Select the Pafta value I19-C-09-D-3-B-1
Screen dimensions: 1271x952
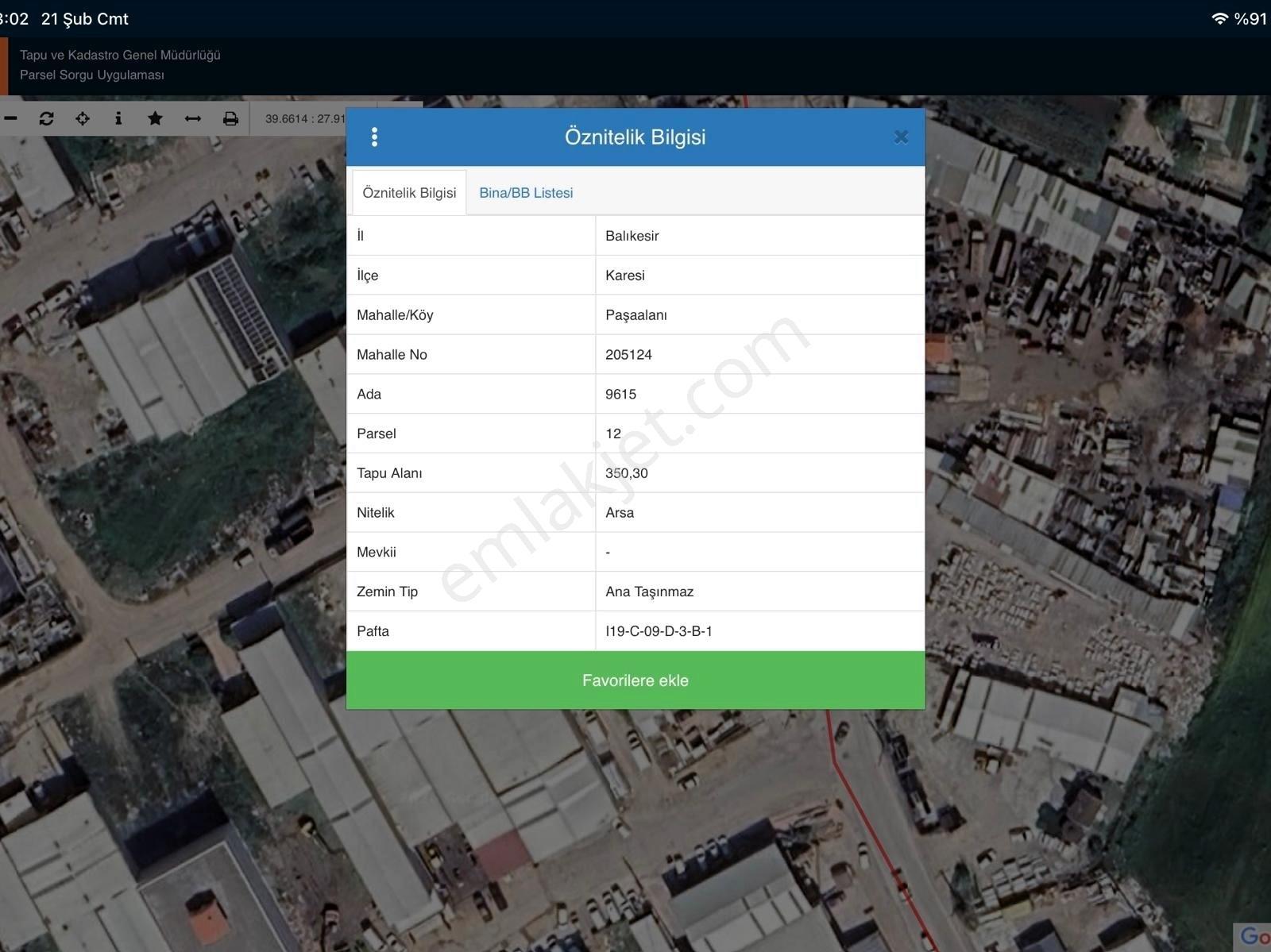click(x=659, y=631)
